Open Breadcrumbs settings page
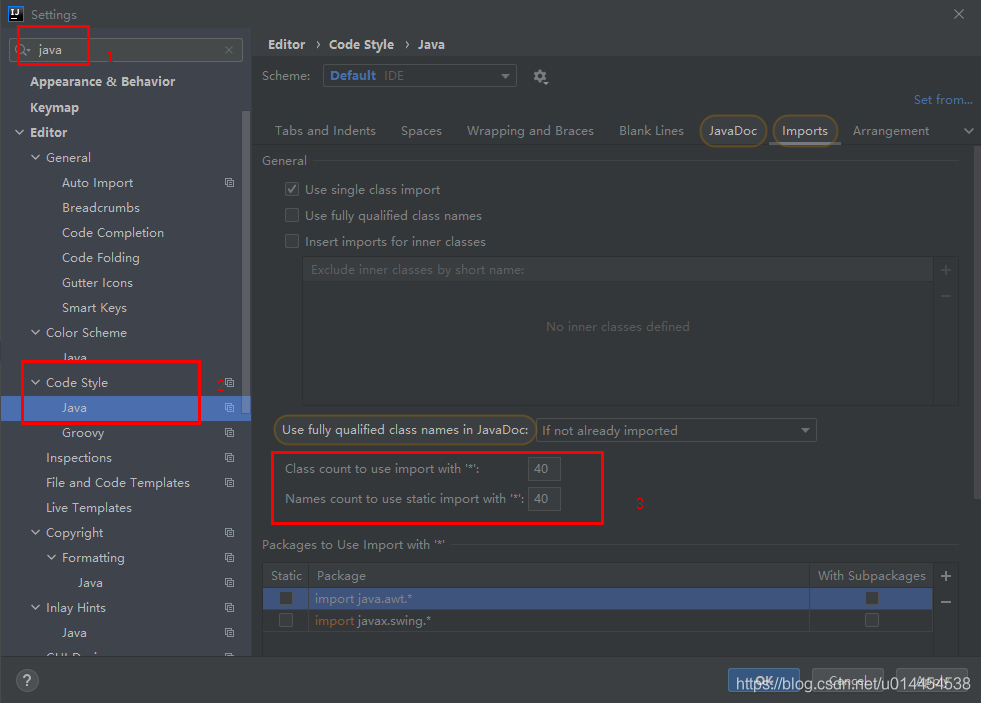 (101, 208)
